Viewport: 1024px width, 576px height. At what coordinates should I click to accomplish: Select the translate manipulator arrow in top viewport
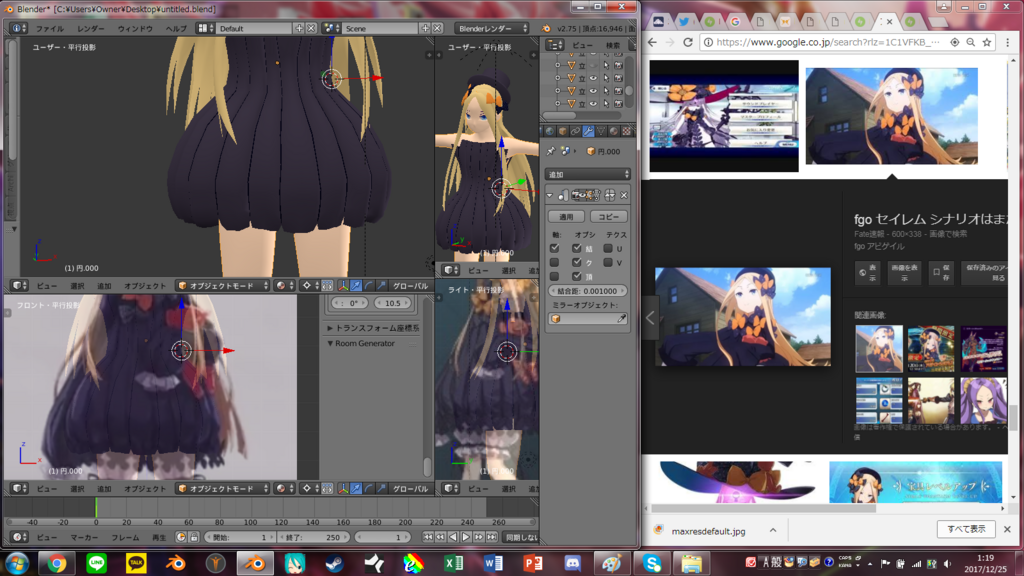point(356,285)
